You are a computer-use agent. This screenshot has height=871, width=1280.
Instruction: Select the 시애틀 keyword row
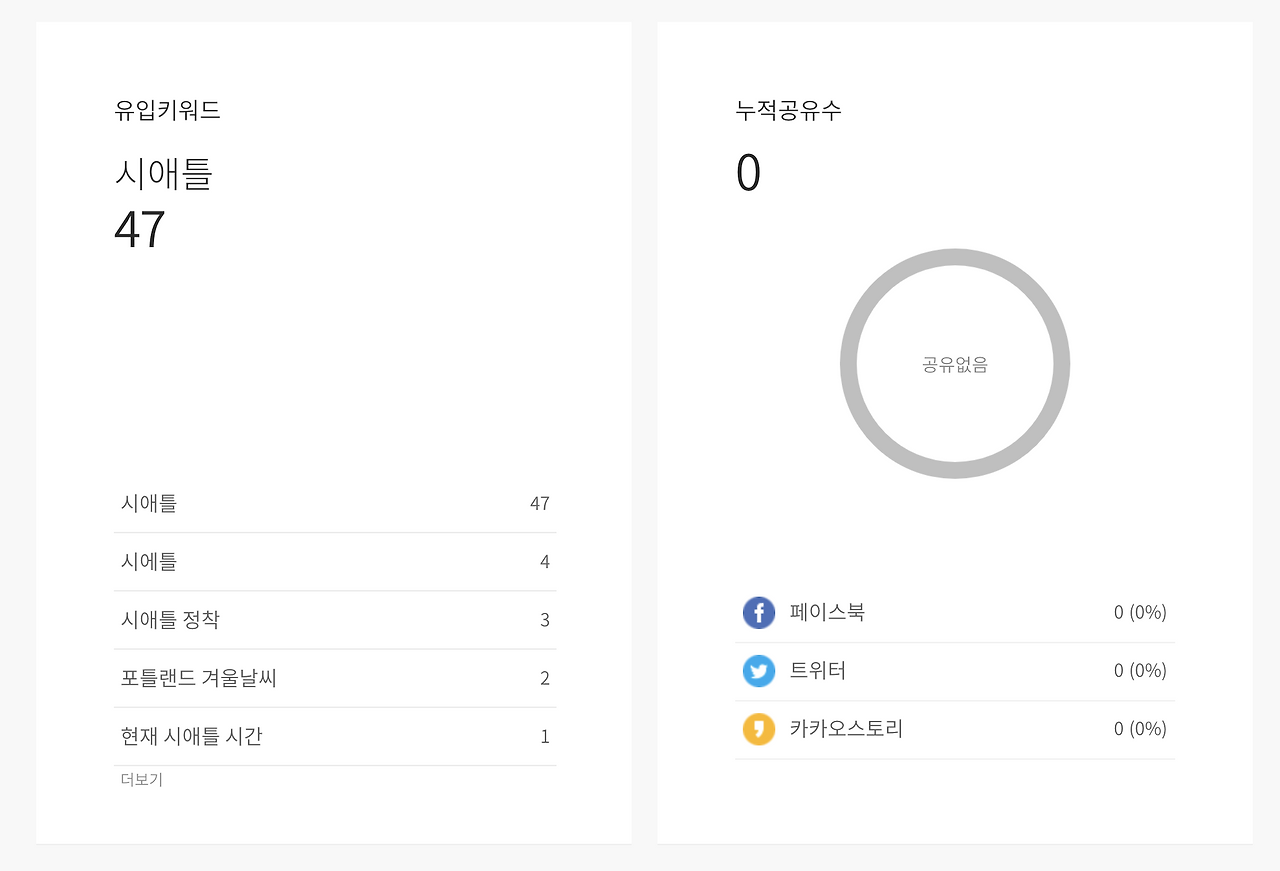[x=335, y=504]
